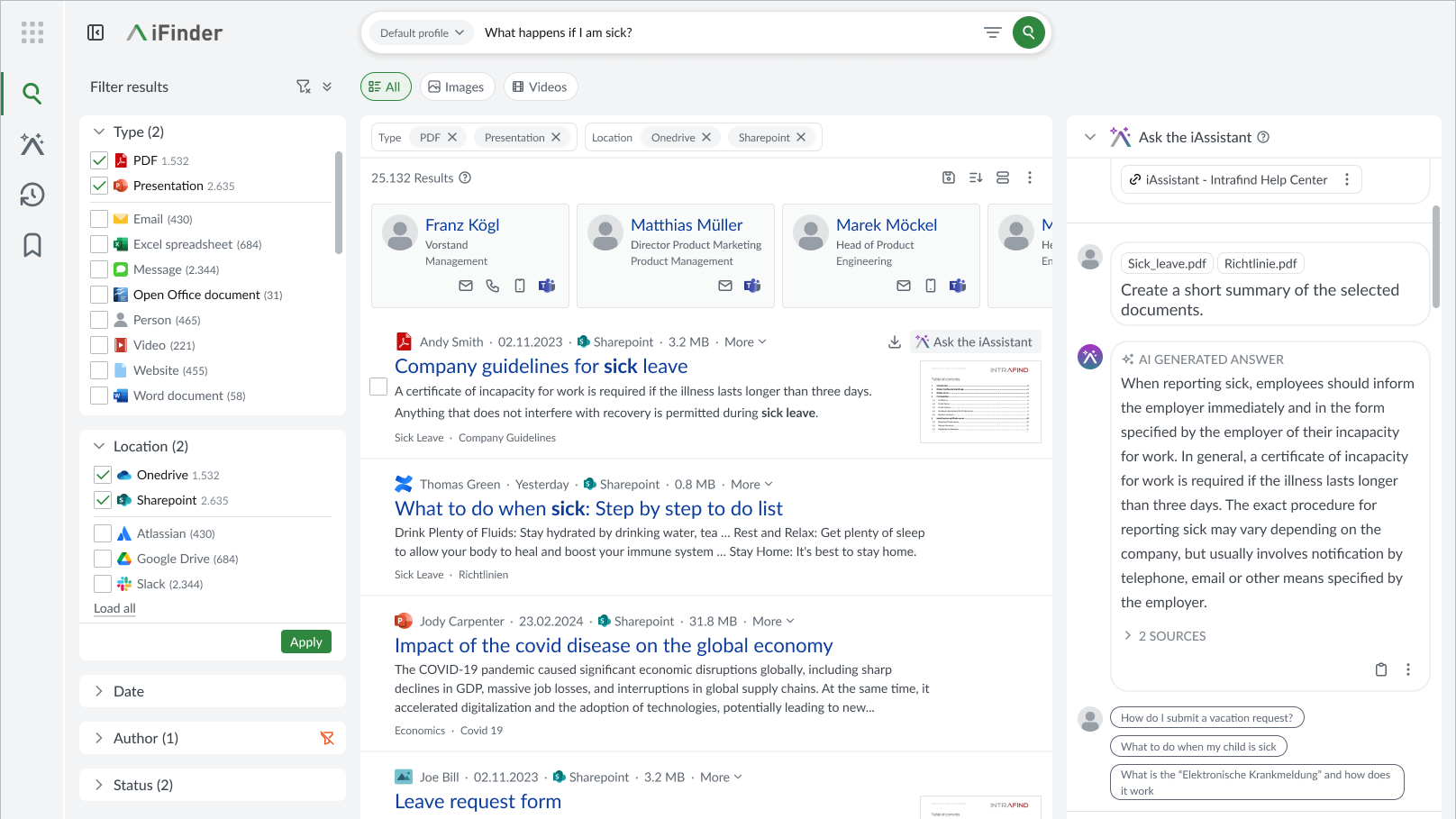The height and width of the screenshot is (819, 1456).
Task: Expand all filters double-chevron icon
Action: tap(327, 86)
